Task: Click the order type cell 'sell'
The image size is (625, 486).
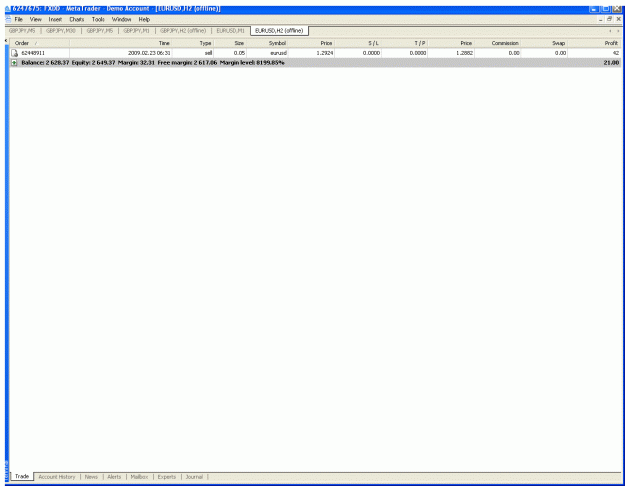Action: 208,53
